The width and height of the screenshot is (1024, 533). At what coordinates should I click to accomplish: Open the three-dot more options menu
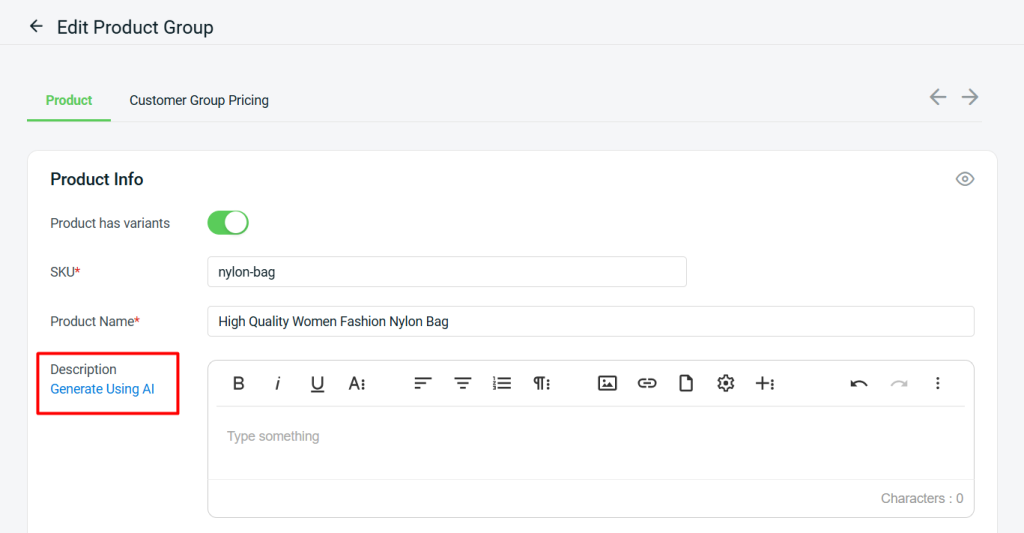click(x=938, y=383)
